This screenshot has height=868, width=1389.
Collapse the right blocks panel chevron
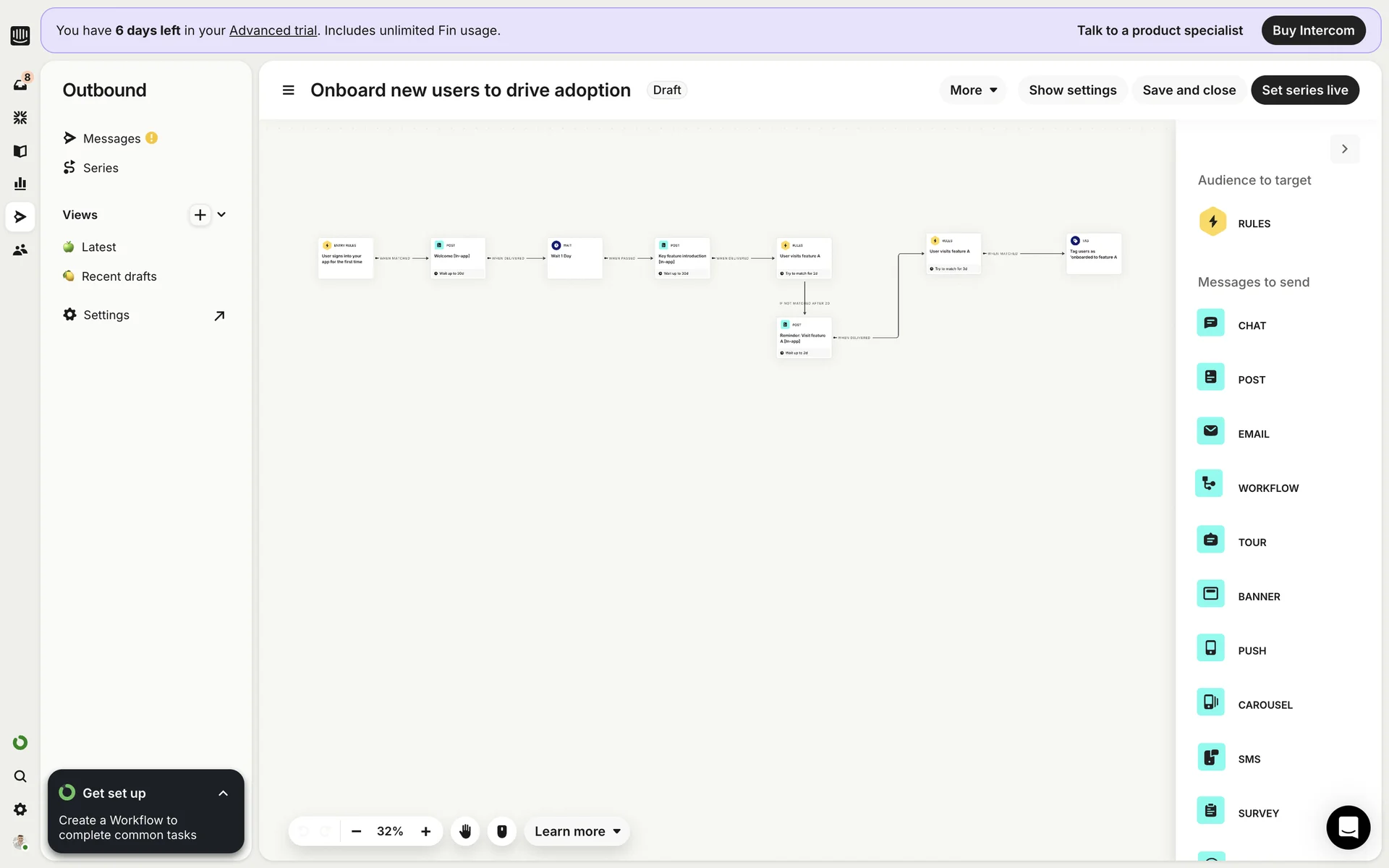pyautogui.click(x=1344, y=149)
